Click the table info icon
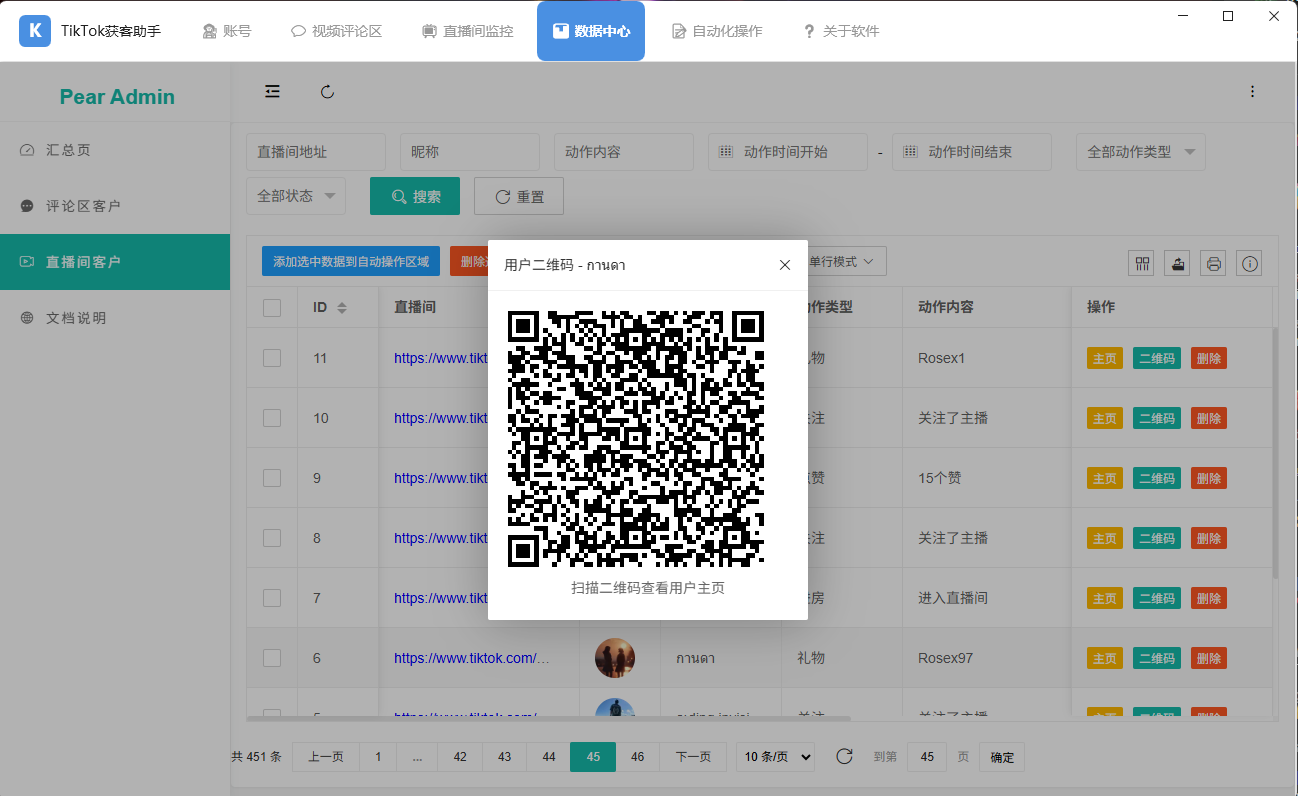Image resolution: width=1298 pixels, height=796 pixels. (1249, 264)
